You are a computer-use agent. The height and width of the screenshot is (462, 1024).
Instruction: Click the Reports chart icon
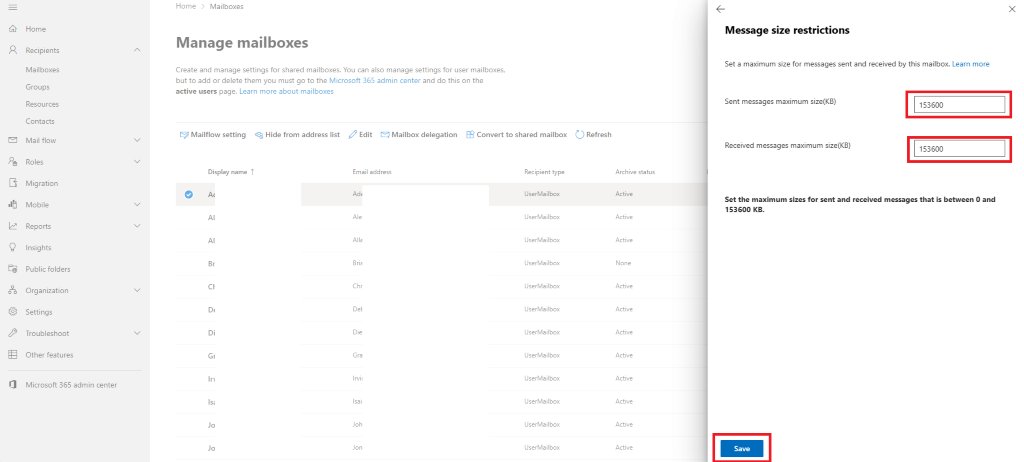point(12,226)
